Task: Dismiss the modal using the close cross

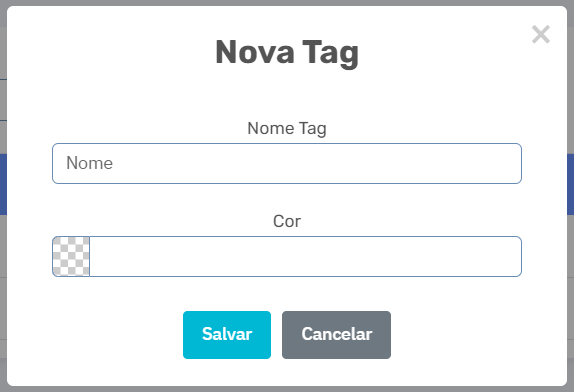Action: tap(541, 34)
